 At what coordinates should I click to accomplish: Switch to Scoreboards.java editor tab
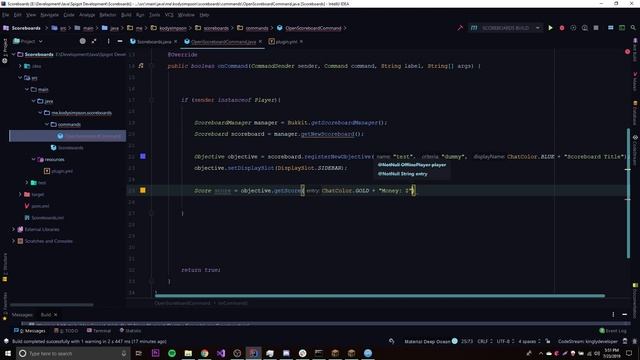[153, 42]
